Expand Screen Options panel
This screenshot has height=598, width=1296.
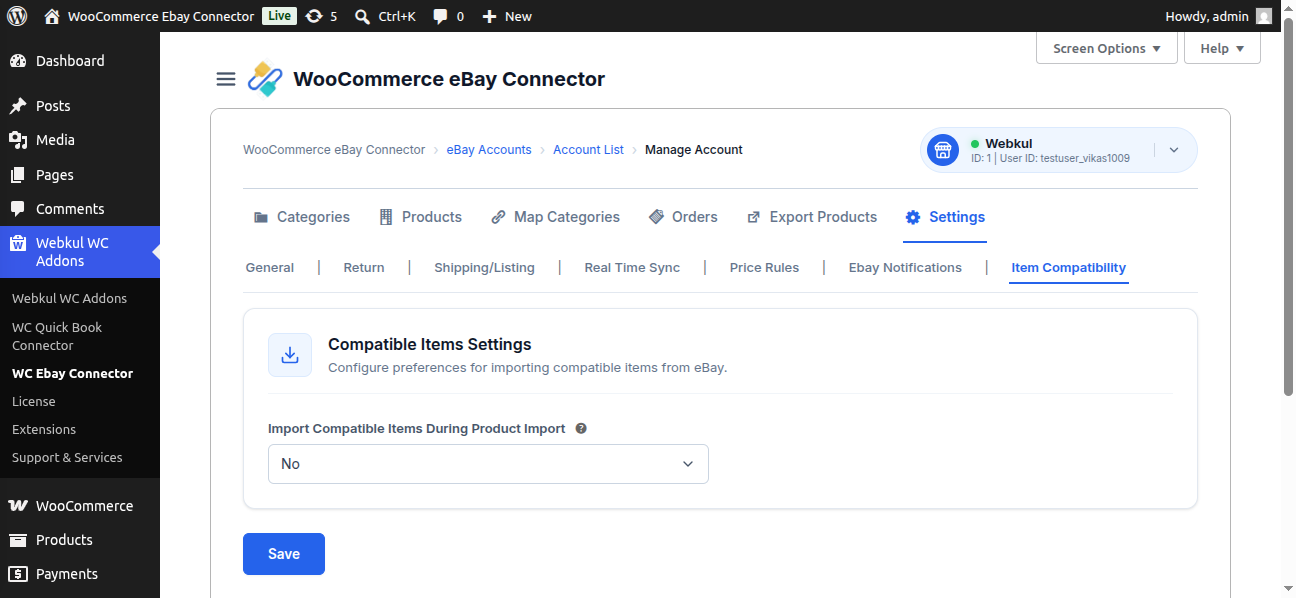pos(1107,48)
